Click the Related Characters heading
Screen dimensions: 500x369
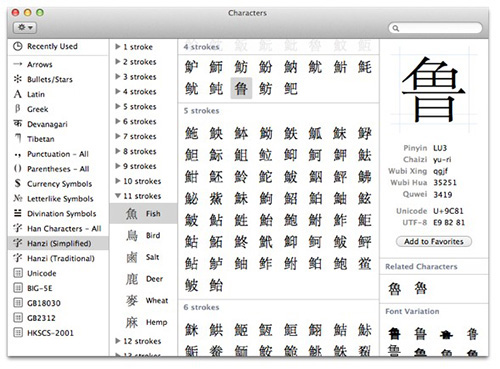click(421, 267)
